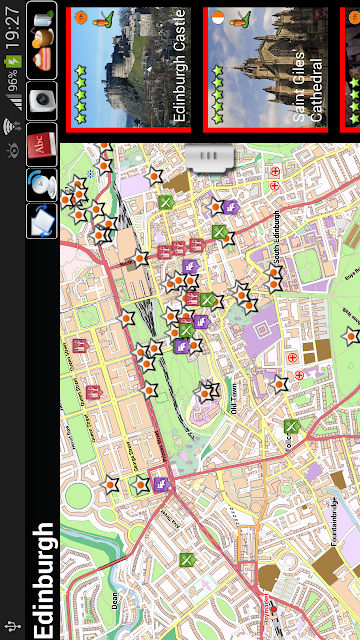Tap the satellite dish GPS icon
The height and width of the screenshot is (640, 360).
pyautogui.click(x=42, y=185)
